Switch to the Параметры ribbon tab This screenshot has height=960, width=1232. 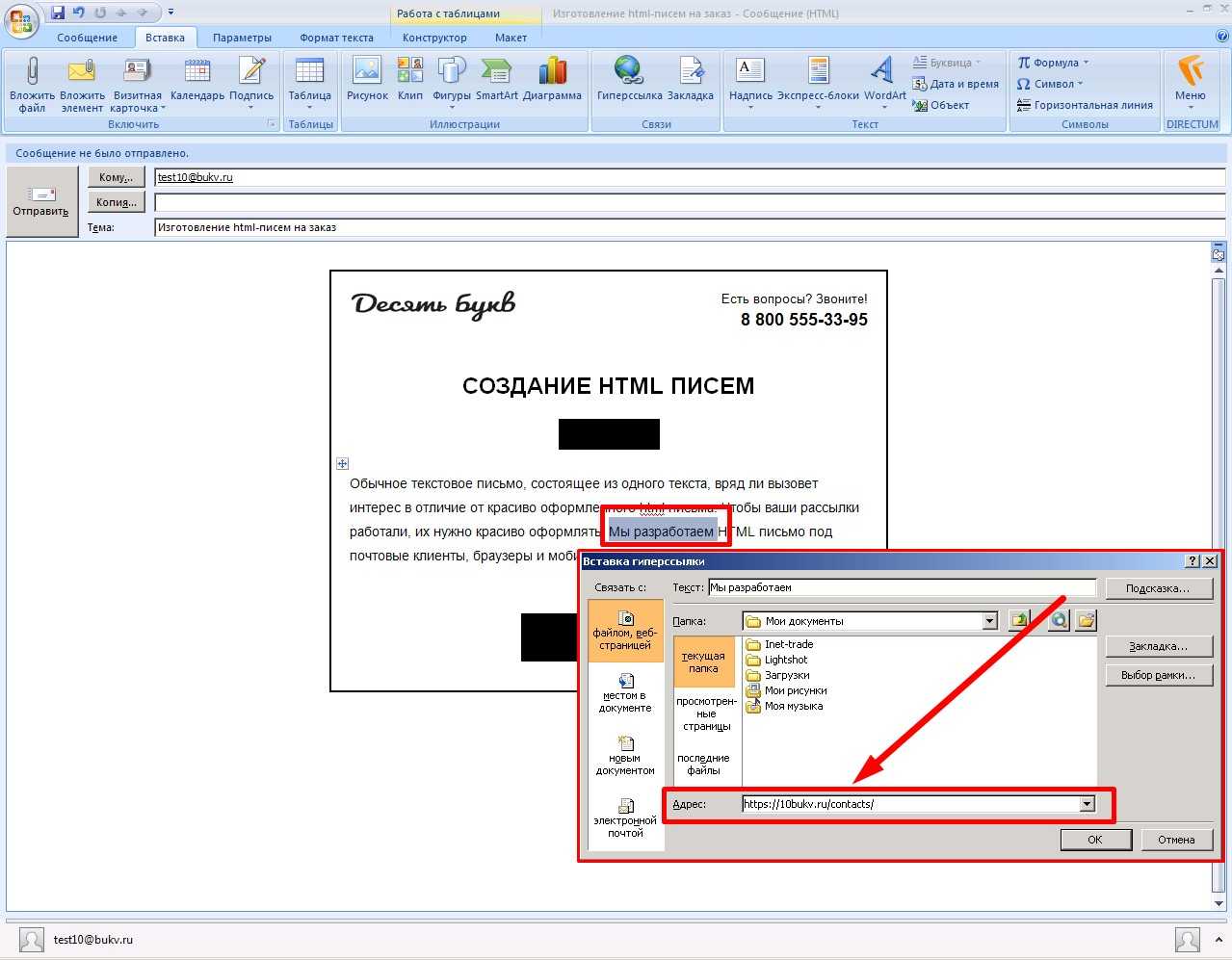point(242,38)
